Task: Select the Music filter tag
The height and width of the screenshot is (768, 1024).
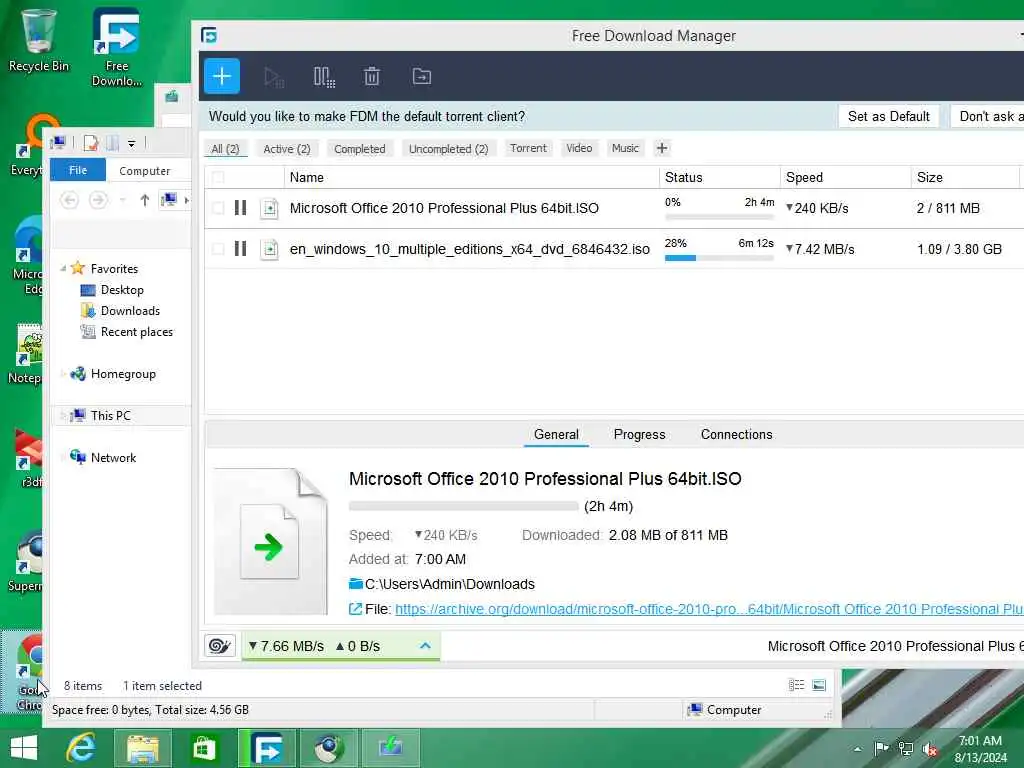Action: click(x=625, y=148)
